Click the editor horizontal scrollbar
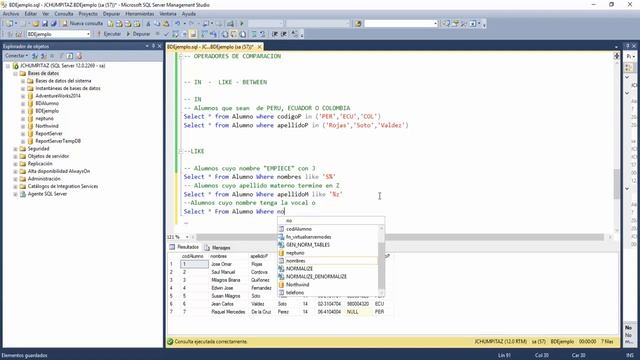The width and height of the screenshot is (640, 360). coord(400,237)
